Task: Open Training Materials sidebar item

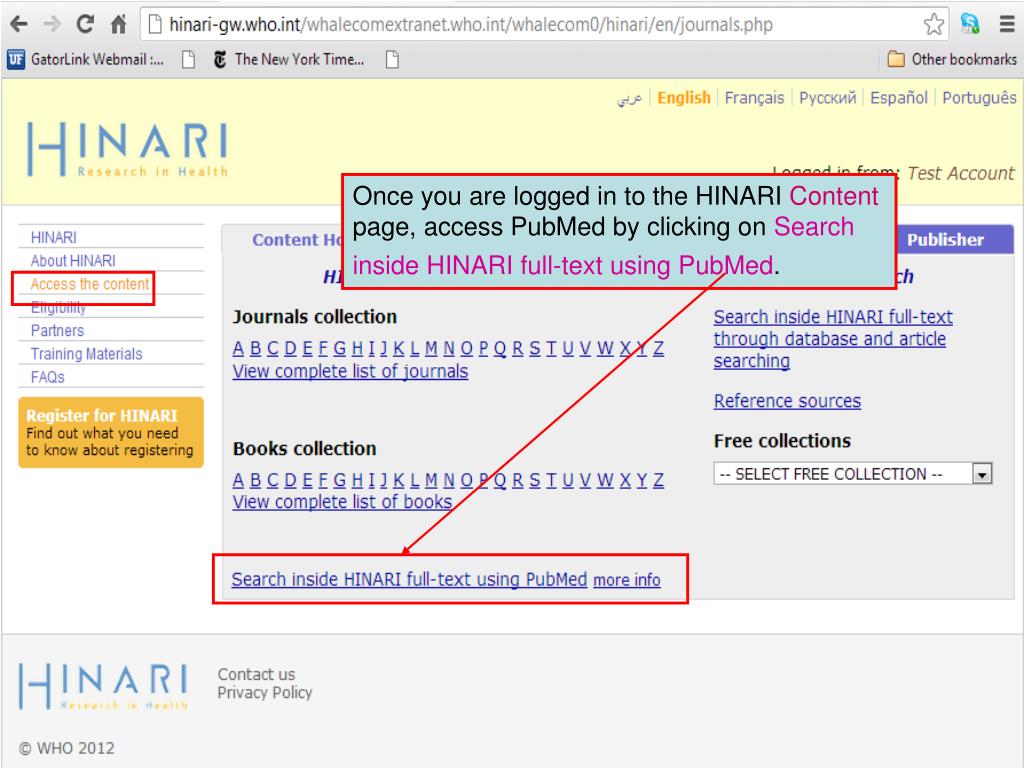Action: 86,354
